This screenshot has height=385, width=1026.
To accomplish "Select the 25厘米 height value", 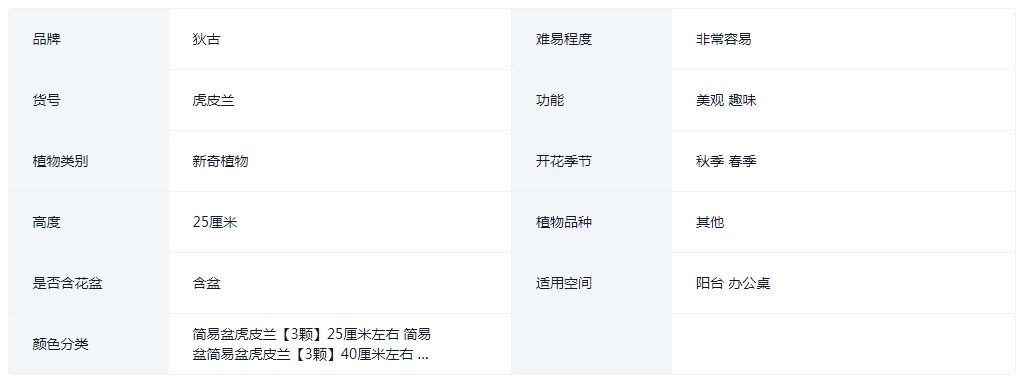I will pyautogui.click(x=215, y=223).
